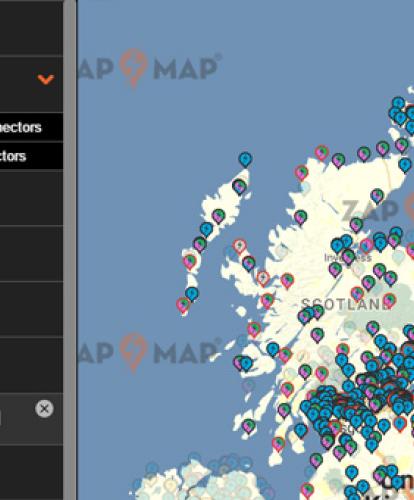The height and width of the screenshot is (500, 414).
Task: Open the dark green-purple pin on North Uist
Action: pyautogui.click(x=200, y=244)
